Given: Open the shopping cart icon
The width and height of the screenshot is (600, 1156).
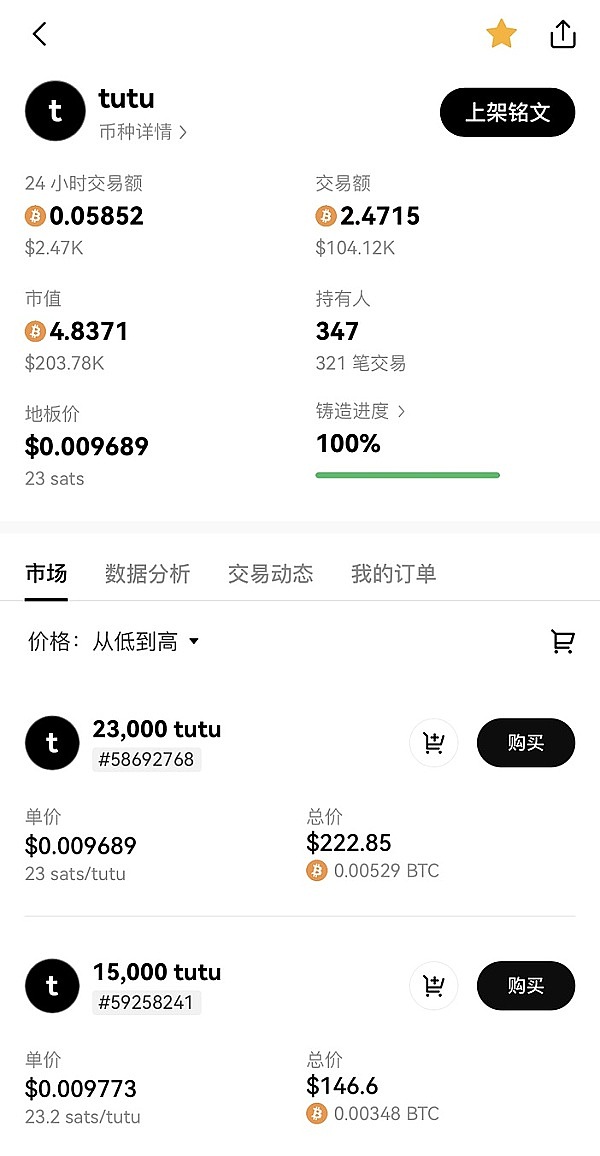Looking at the screenshot, I should tap(563, 642).
